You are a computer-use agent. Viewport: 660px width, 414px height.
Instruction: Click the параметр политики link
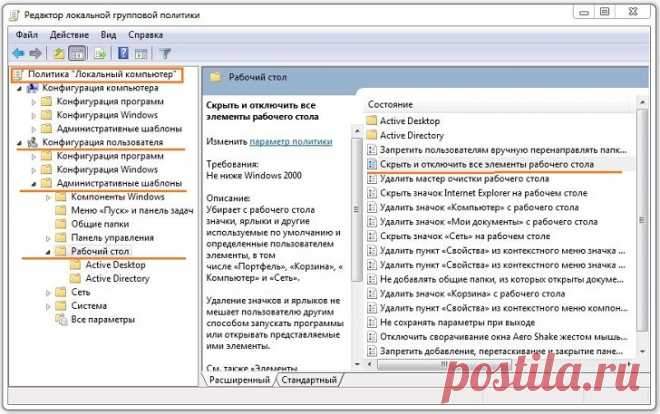tap(291, 141)
